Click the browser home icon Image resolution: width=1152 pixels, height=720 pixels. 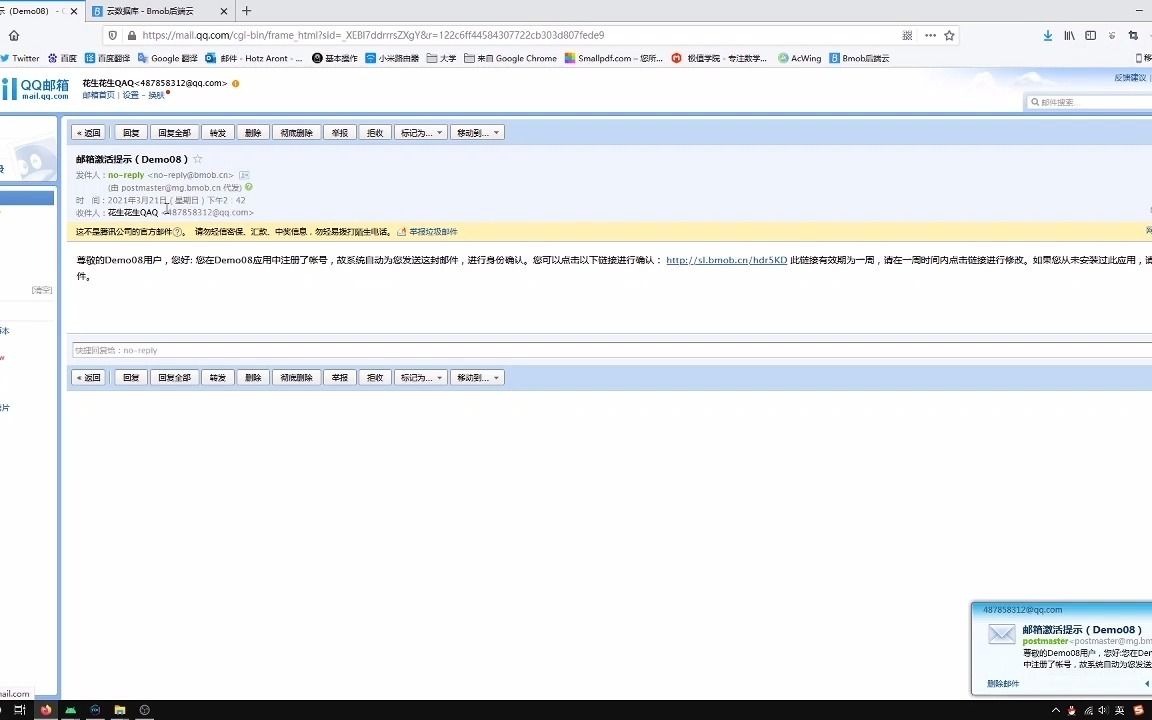pos(14,35)
